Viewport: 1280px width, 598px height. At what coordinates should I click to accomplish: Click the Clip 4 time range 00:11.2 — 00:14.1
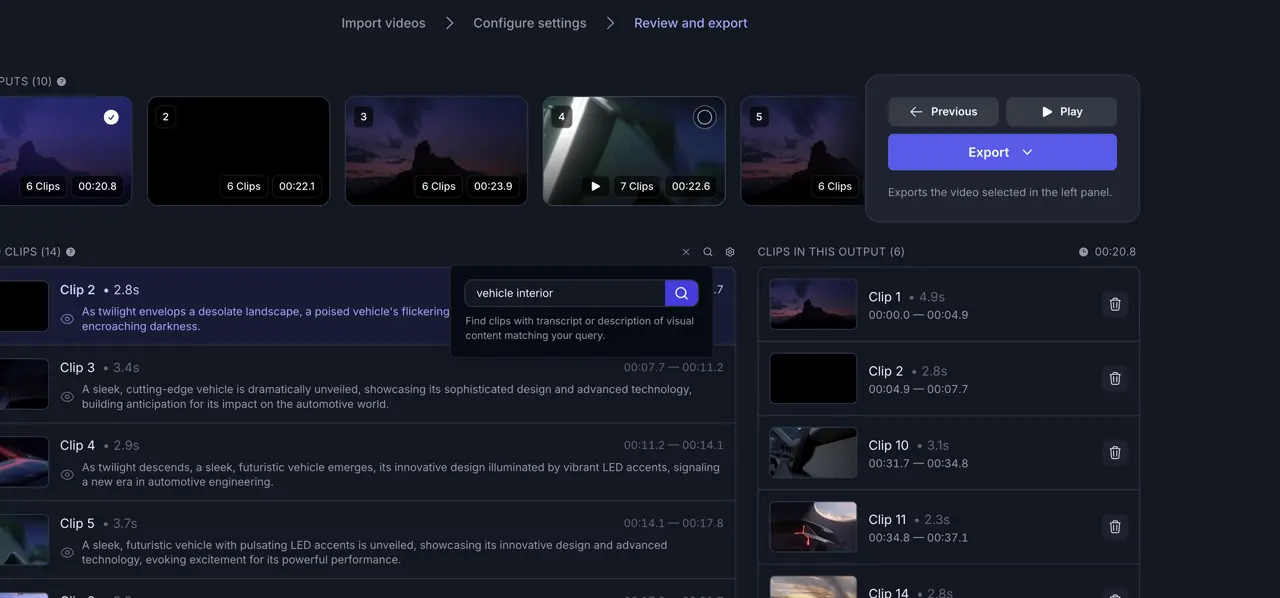(x=673, y=446)
